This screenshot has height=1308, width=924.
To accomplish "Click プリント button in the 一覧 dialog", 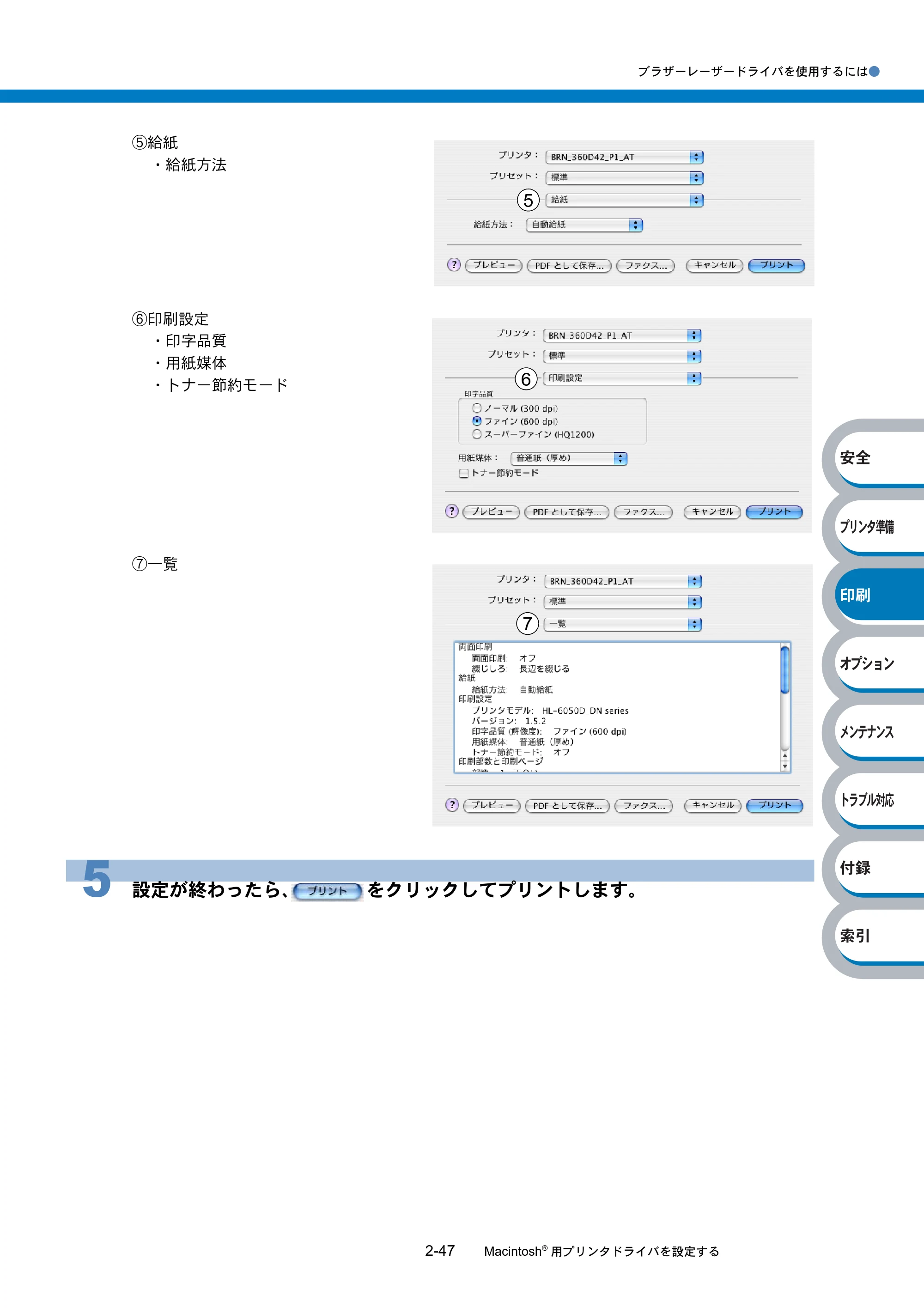I will (774, 805).
